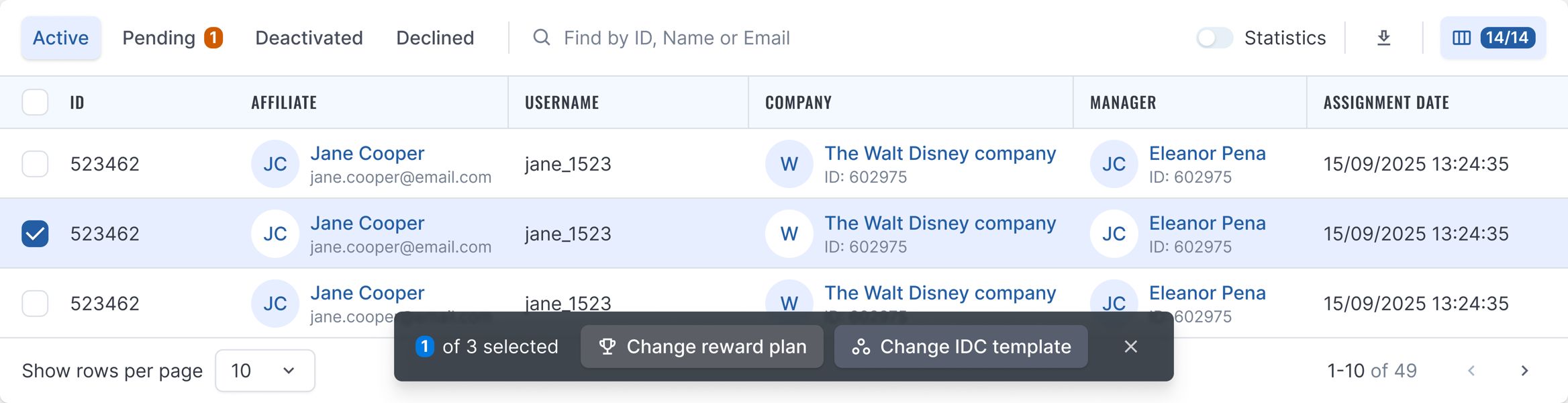The height and width of the screenshot is (403, 1568).
Task: Open the Declined tab
Action: point(435,38)
